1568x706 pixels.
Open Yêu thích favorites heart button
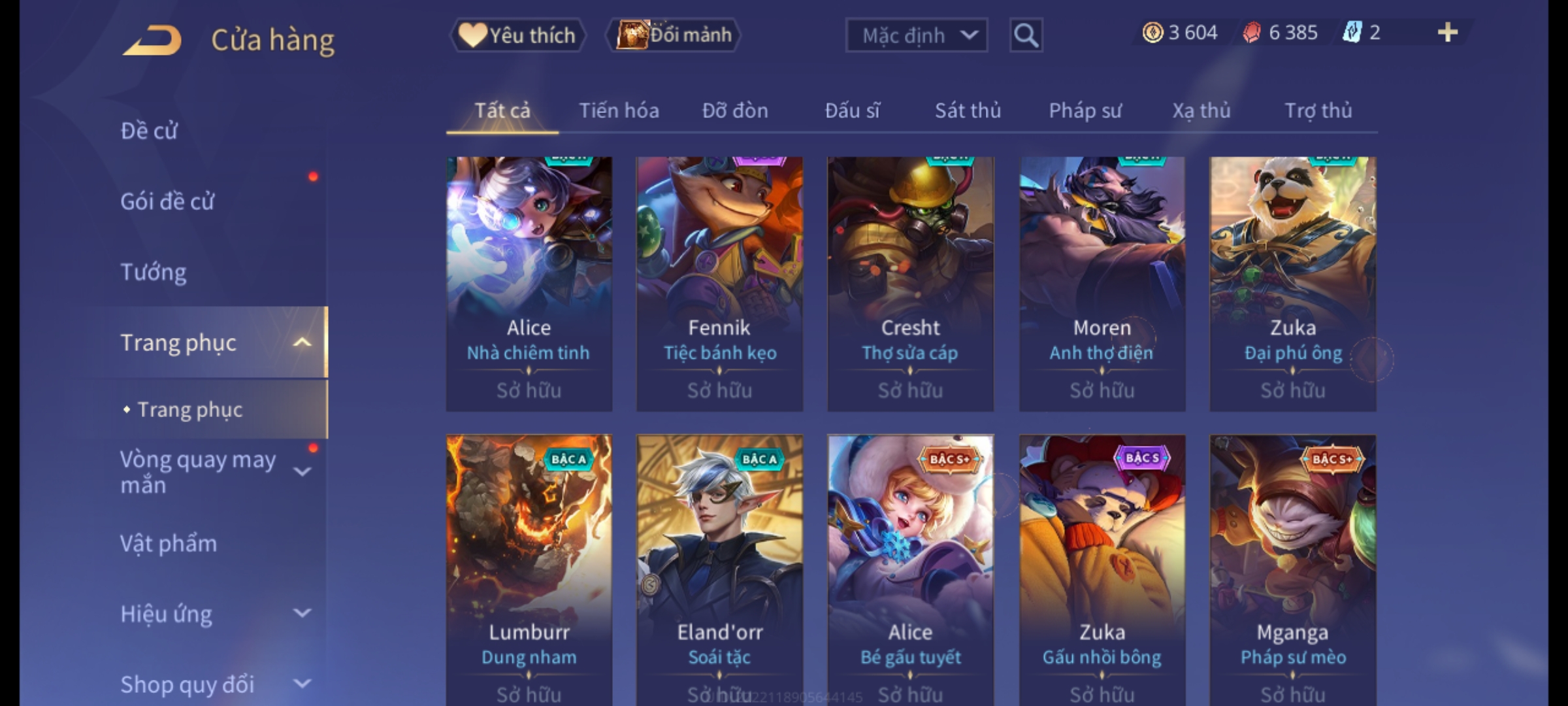517,35
